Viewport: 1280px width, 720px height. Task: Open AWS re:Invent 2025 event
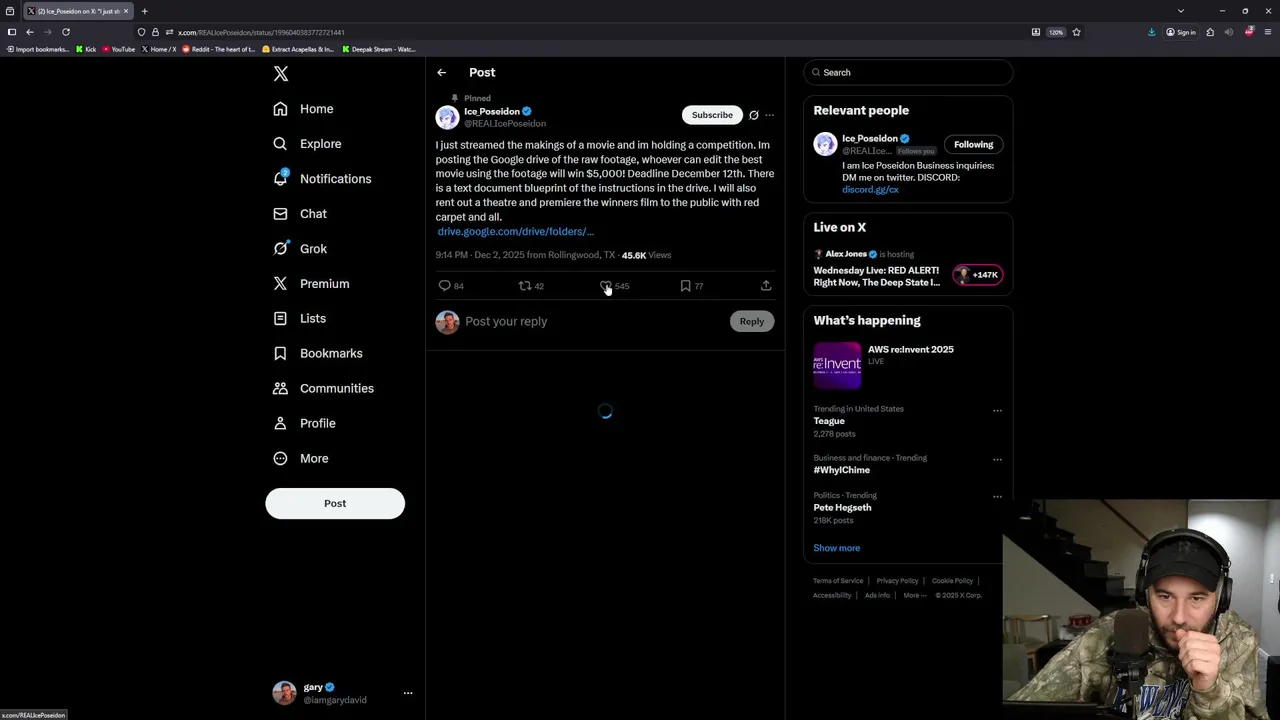point(911,349)
